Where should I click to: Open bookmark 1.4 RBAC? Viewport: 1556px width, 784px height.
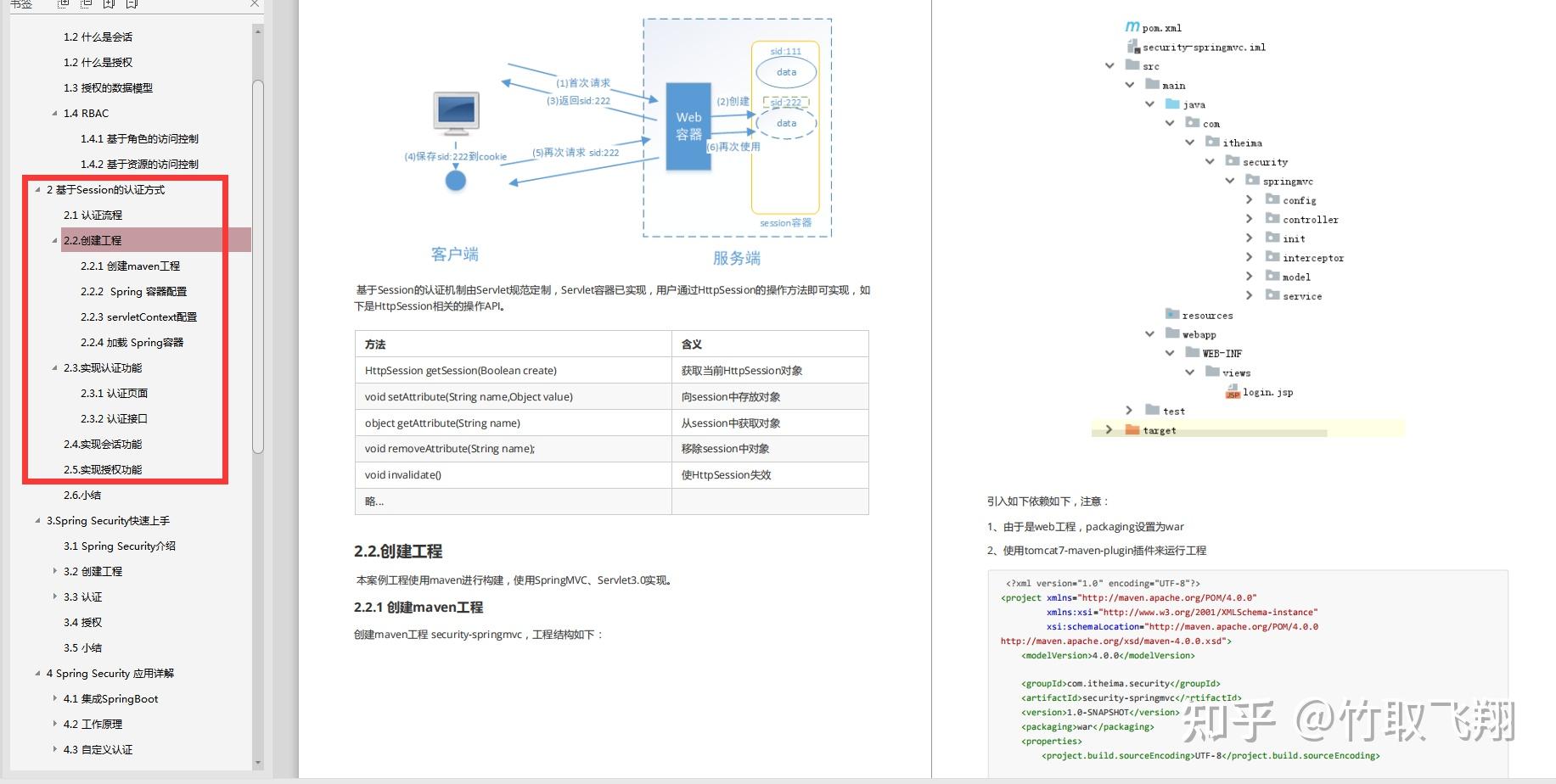tap(86, 114)
